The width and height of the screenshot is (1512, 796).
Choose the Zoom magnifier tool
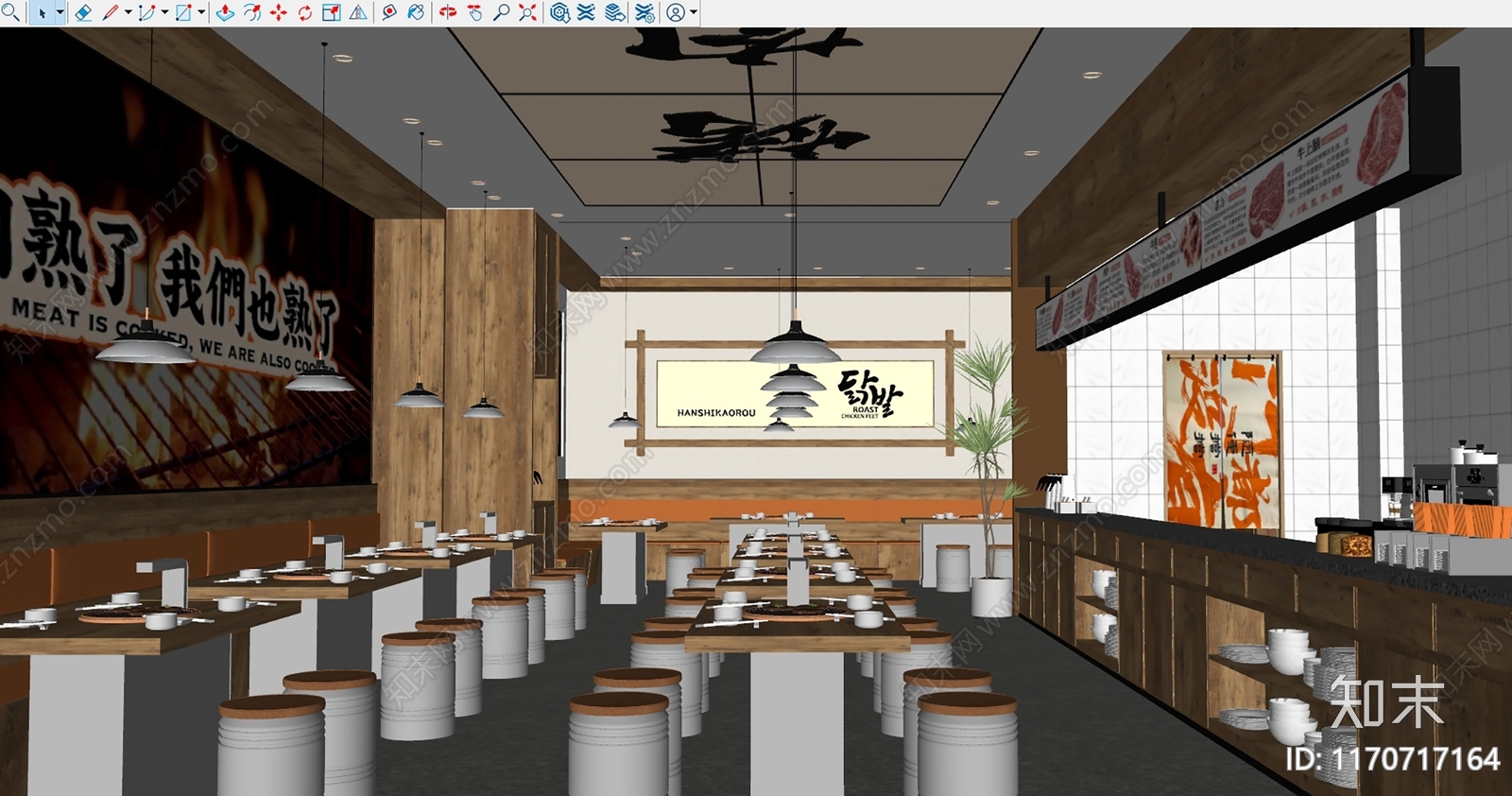(x=501, y=12)
